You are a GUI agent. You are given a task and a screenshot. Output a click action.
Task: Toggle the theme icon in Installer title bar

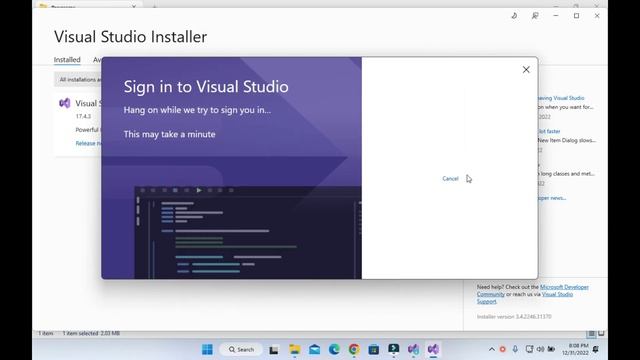coord(514,16)
